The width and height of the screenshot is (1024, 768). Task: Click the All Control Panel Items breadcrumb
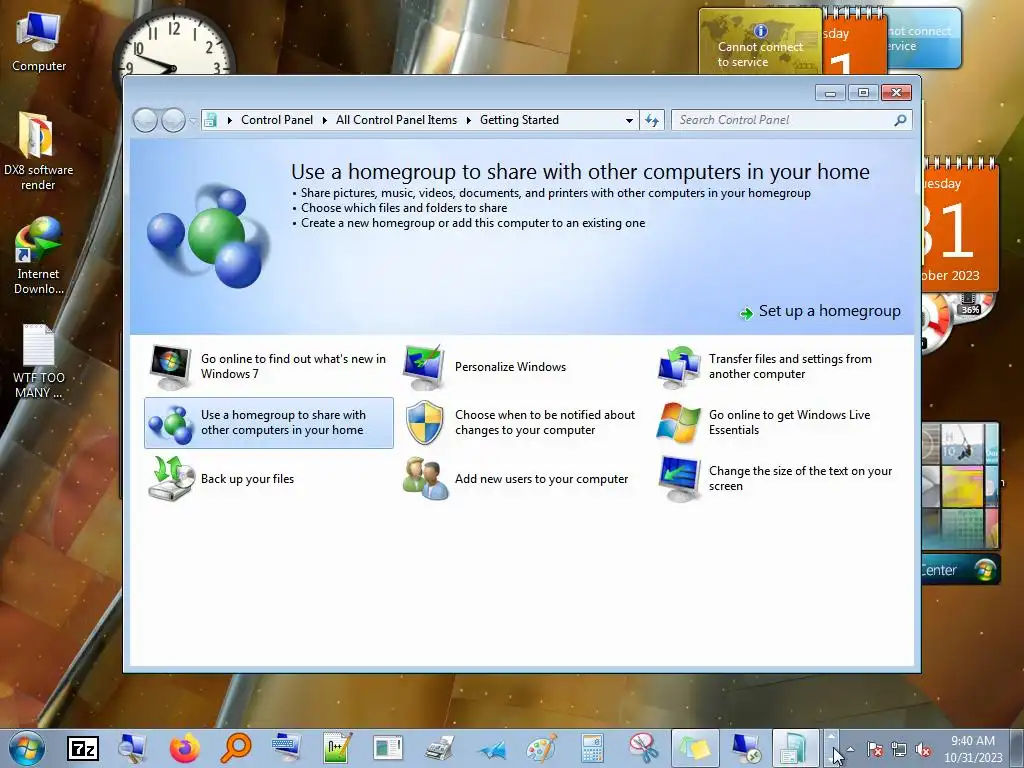click(396, 120)
